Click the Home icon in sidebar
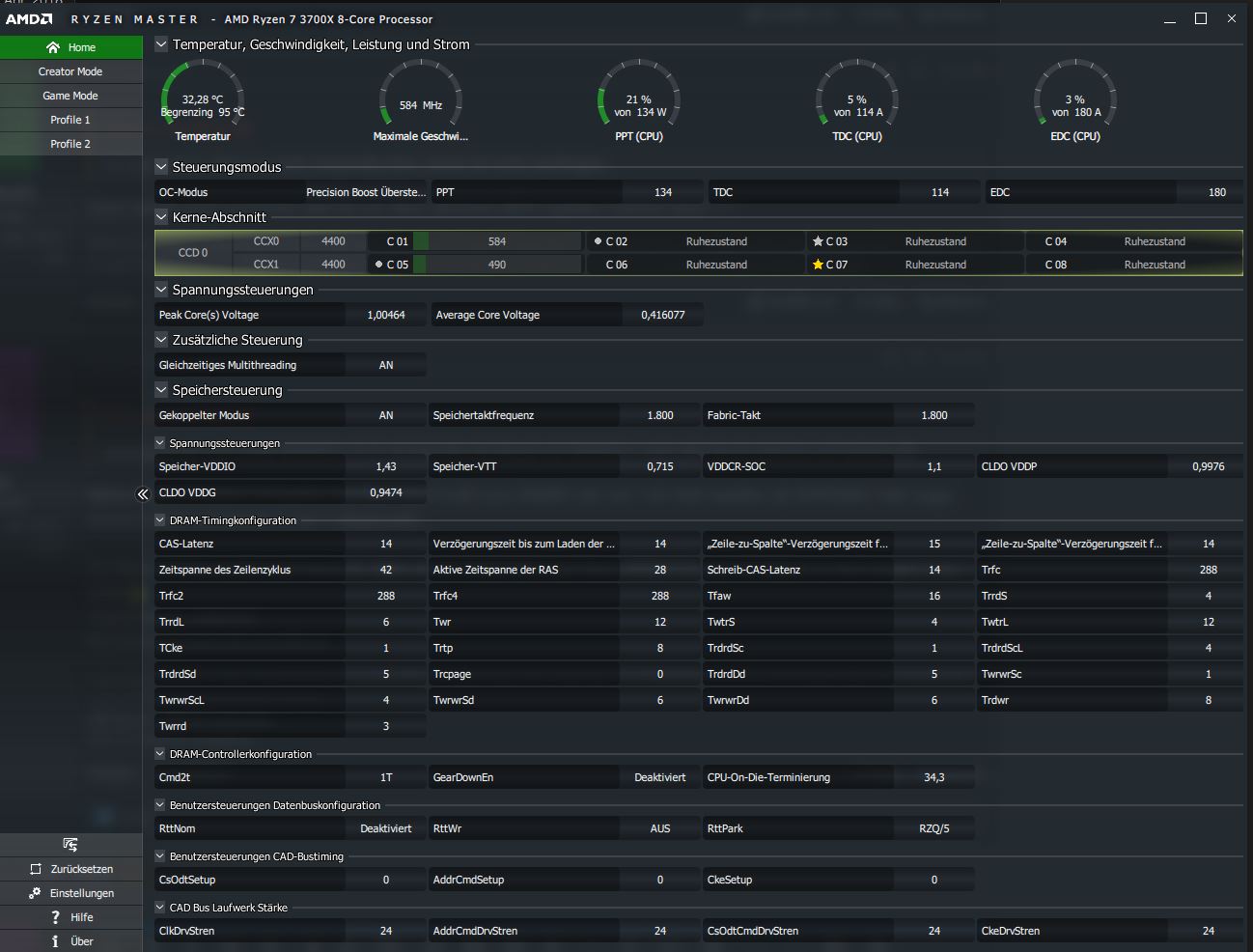Viewport: 1253px width, 952px height. 53,47
